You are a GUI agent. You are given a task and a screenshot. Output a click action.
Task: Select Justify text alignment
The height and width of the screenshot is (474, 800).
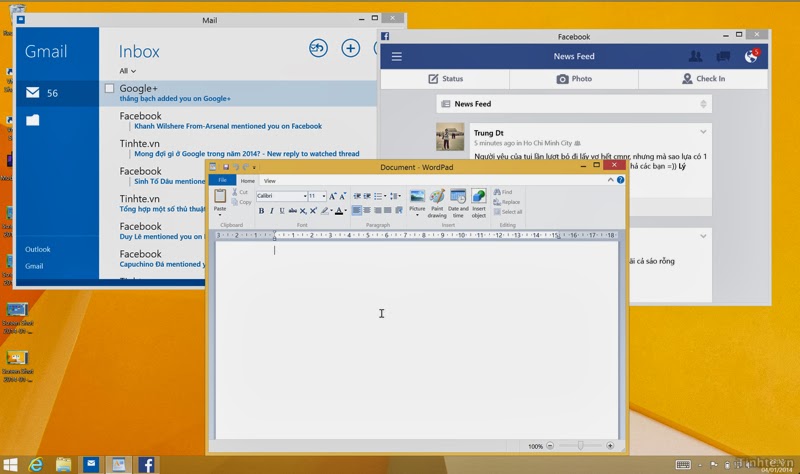[388, 210]
